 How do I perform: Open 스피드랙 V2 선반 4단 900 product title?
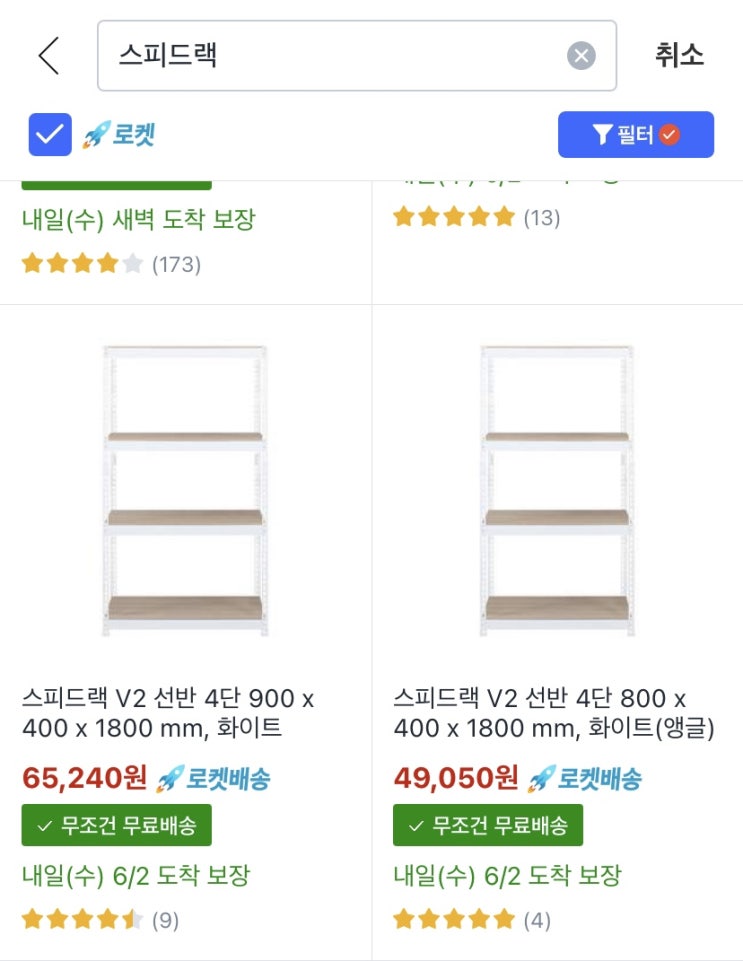click(x=167, y=713)
